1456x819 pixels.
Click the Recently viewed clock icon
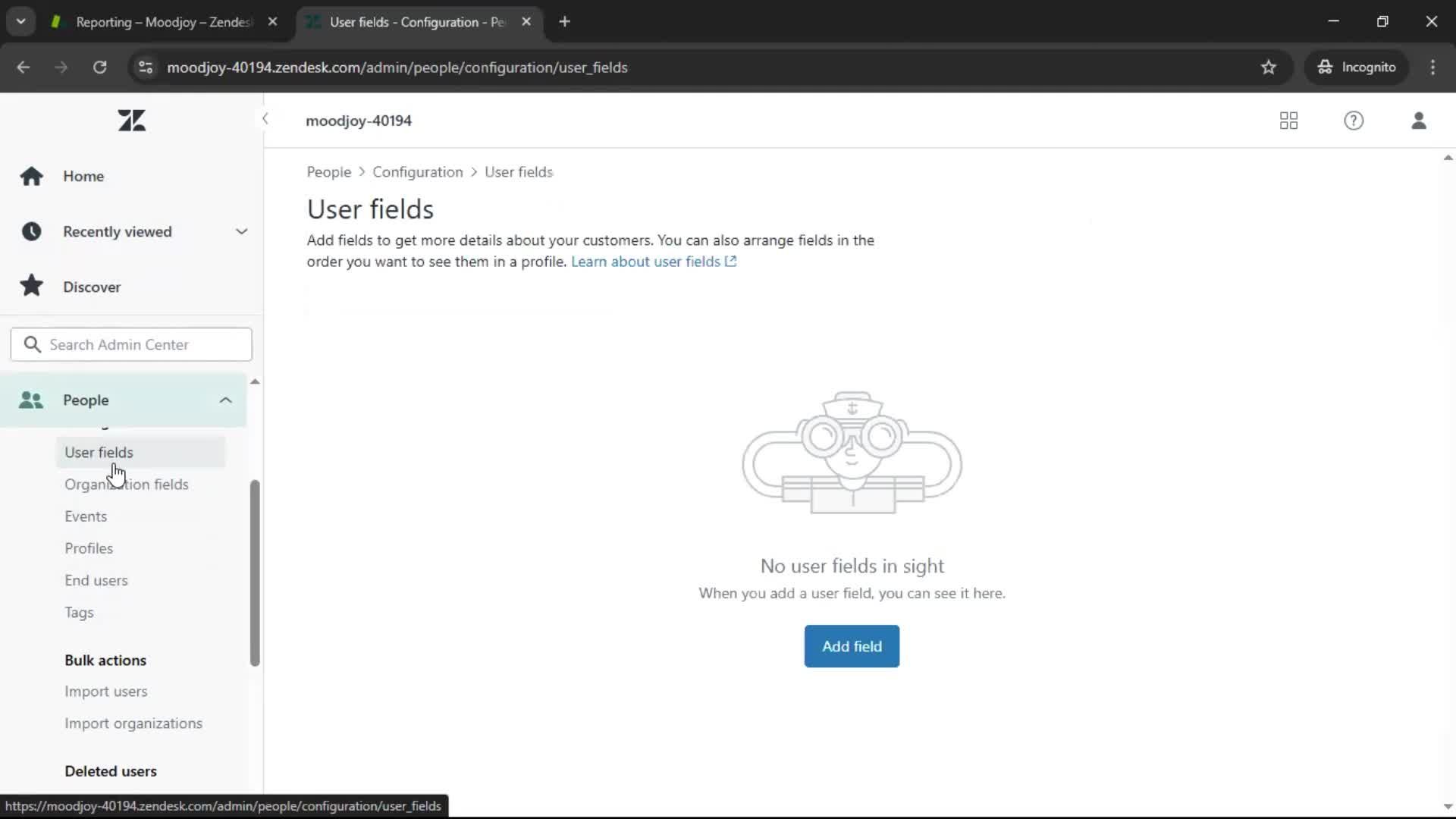click(31, 231)
